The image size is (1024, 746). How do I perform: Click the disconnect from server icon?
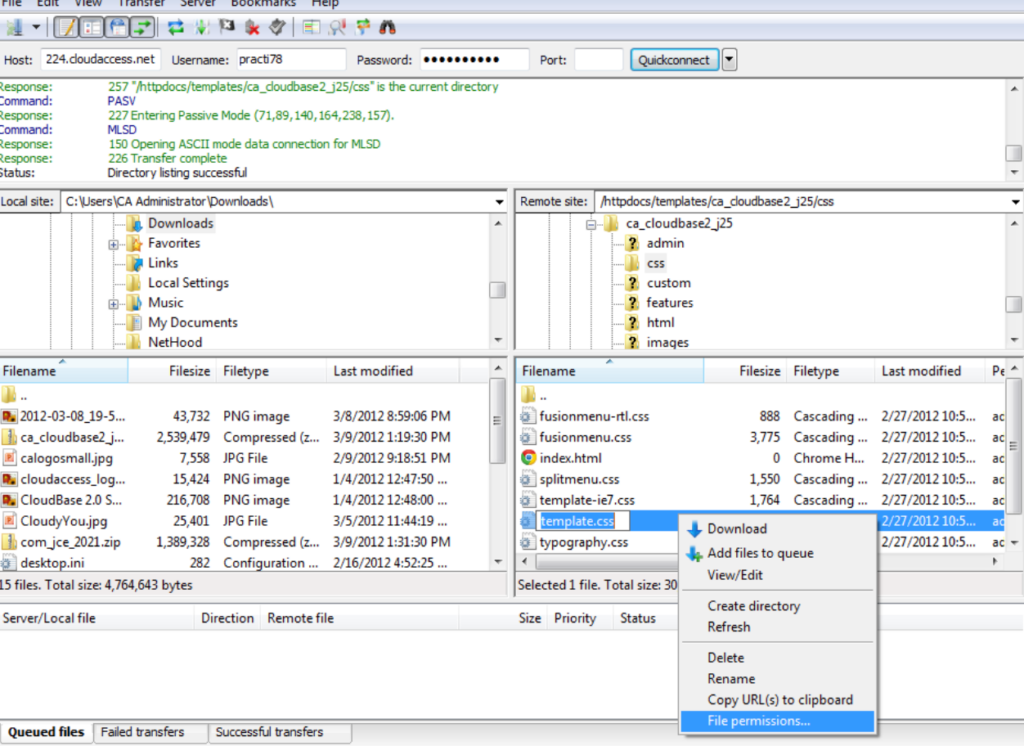[253, 27]
